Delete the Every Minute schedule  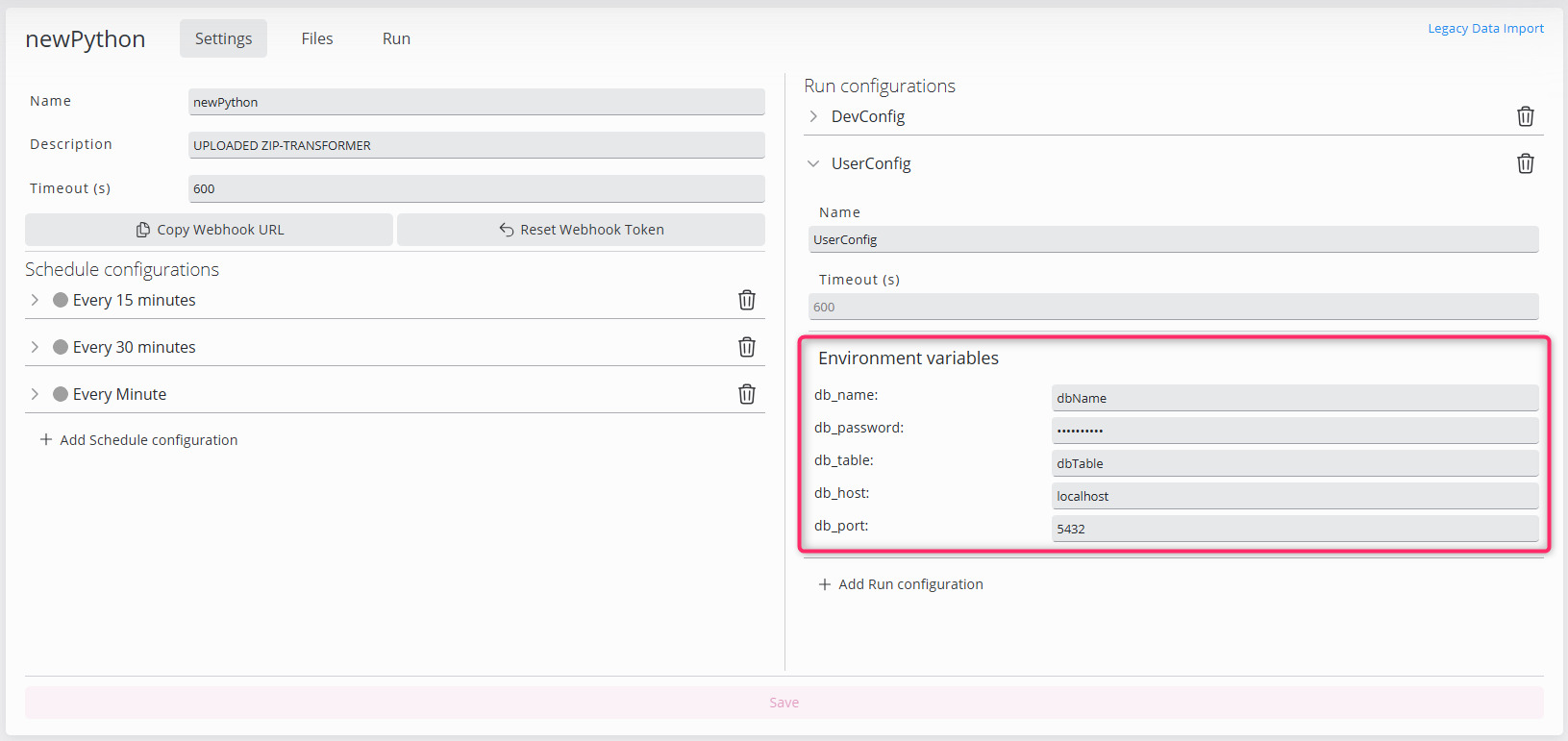click(746, 394)
